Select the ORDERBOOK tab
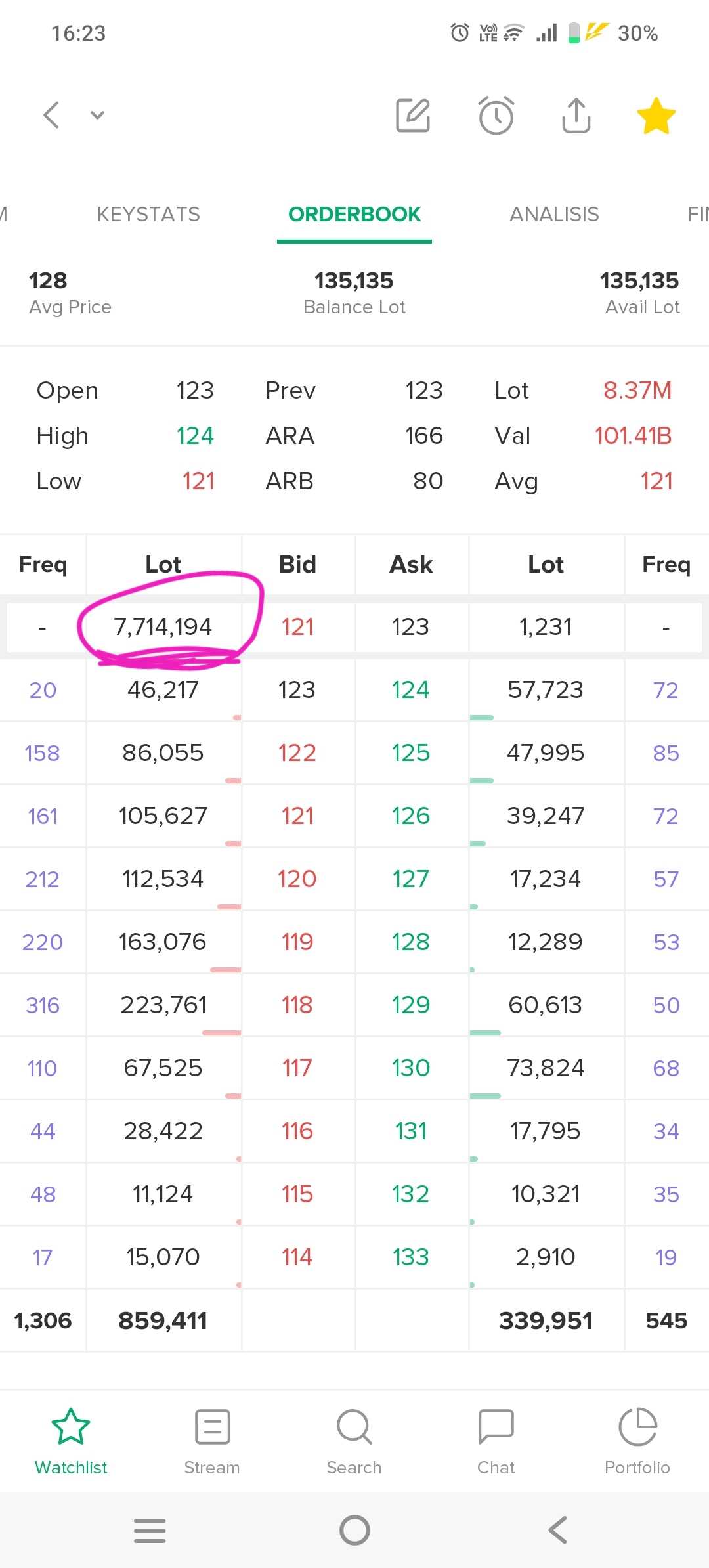Screen dimensions: 709x1568 354,215
